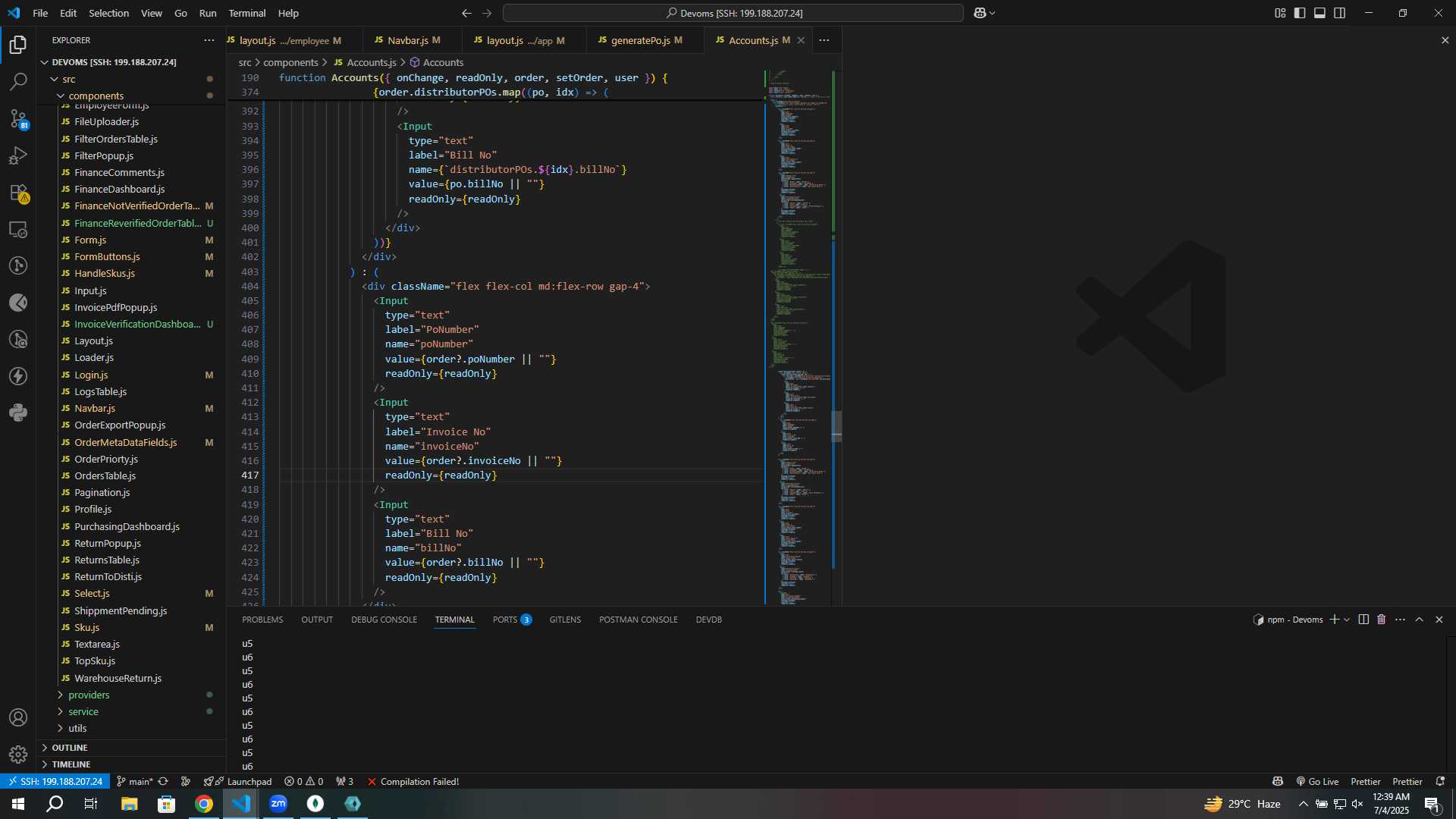Screen dimensions: 1456x819
Task: Open Customize Layout icon
Action: pos(1280,13)
